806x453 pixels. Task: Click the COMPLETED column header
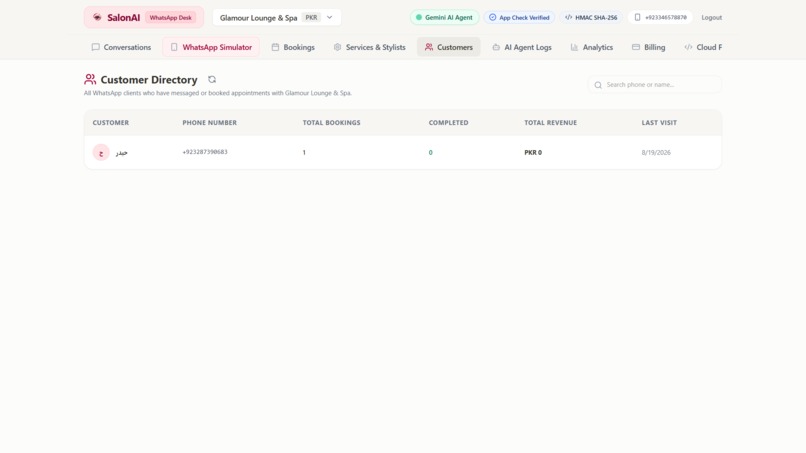pos(448,122)
